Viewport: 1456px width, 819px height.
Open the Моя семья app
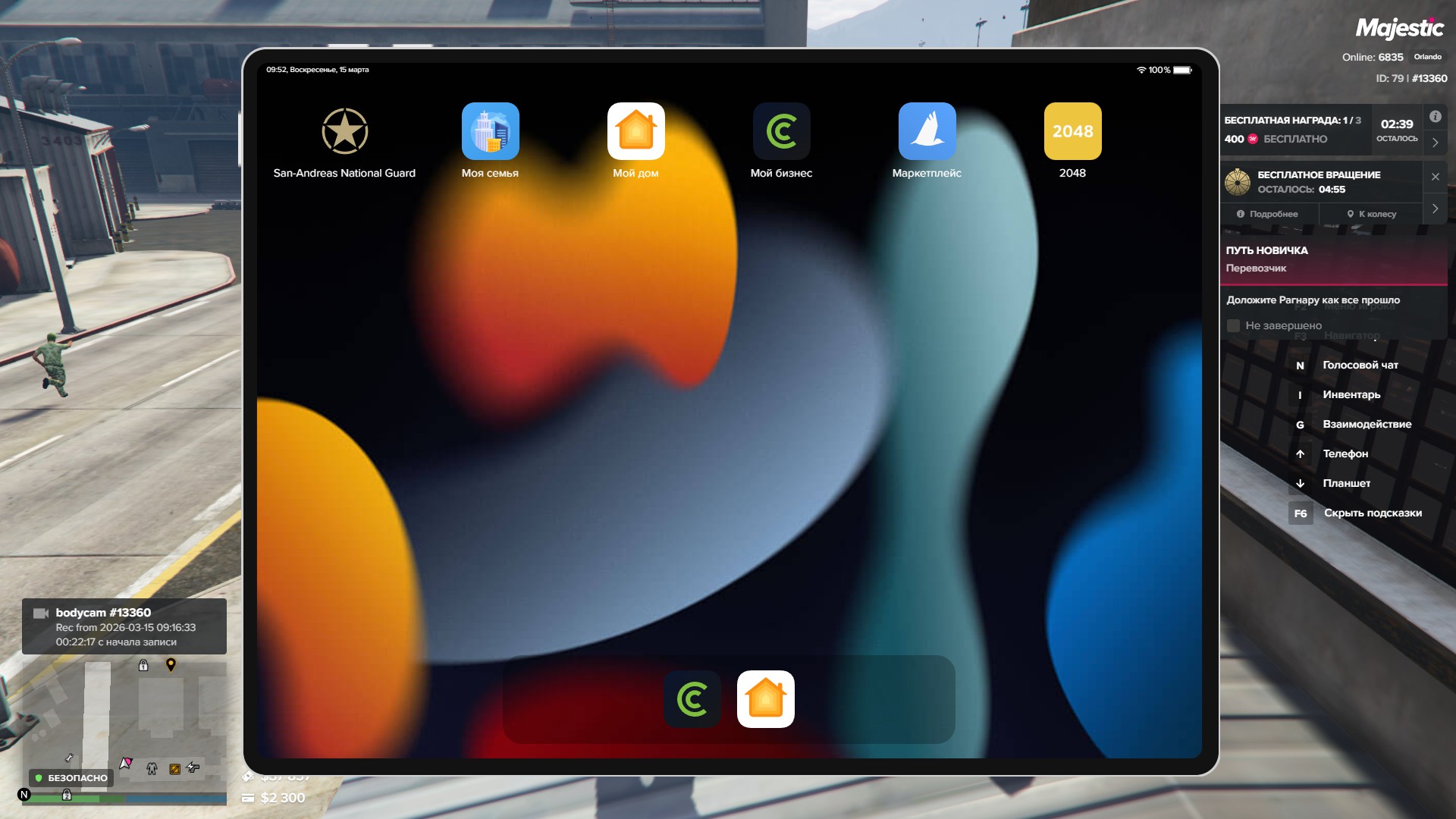[x=490, y=132]
